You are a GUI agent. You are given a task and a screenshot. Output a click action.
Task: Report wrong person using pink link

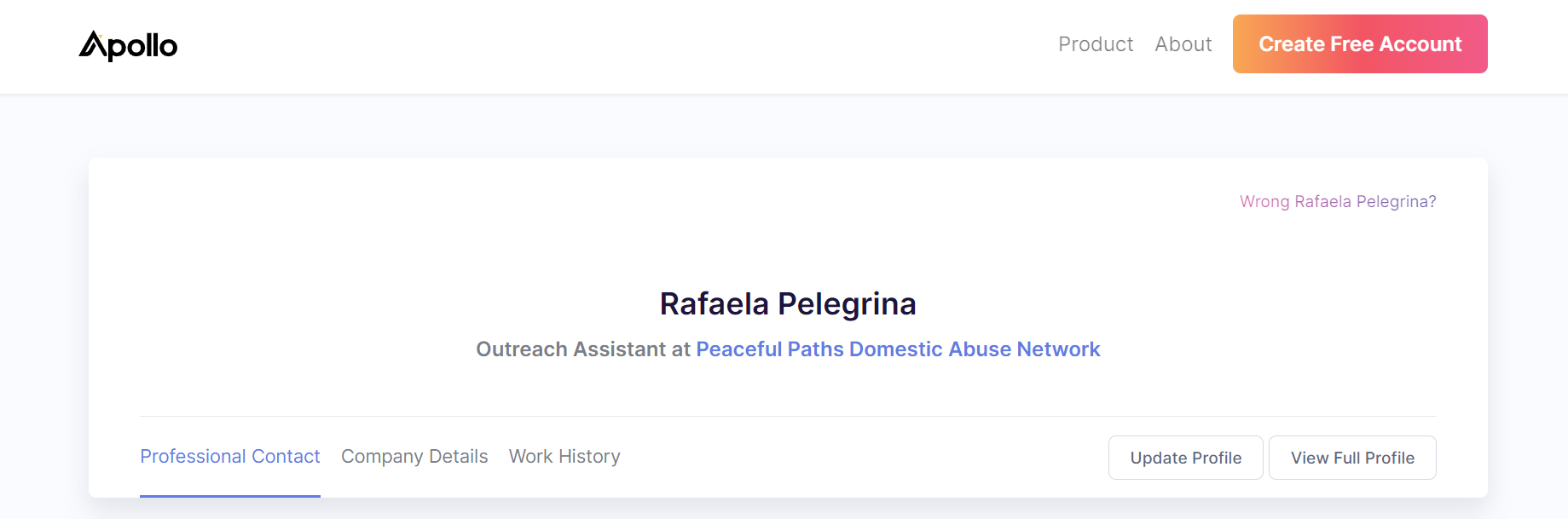click(1338, 201)
